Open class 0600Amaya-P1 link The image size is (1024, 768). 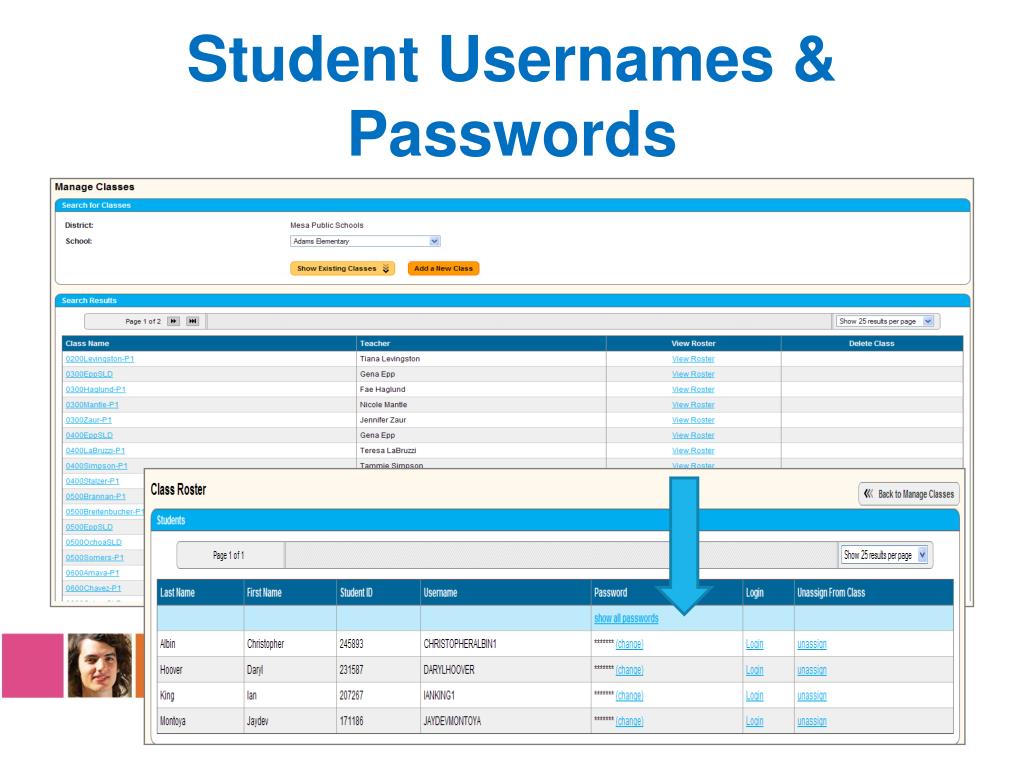[x=92, y=573]
